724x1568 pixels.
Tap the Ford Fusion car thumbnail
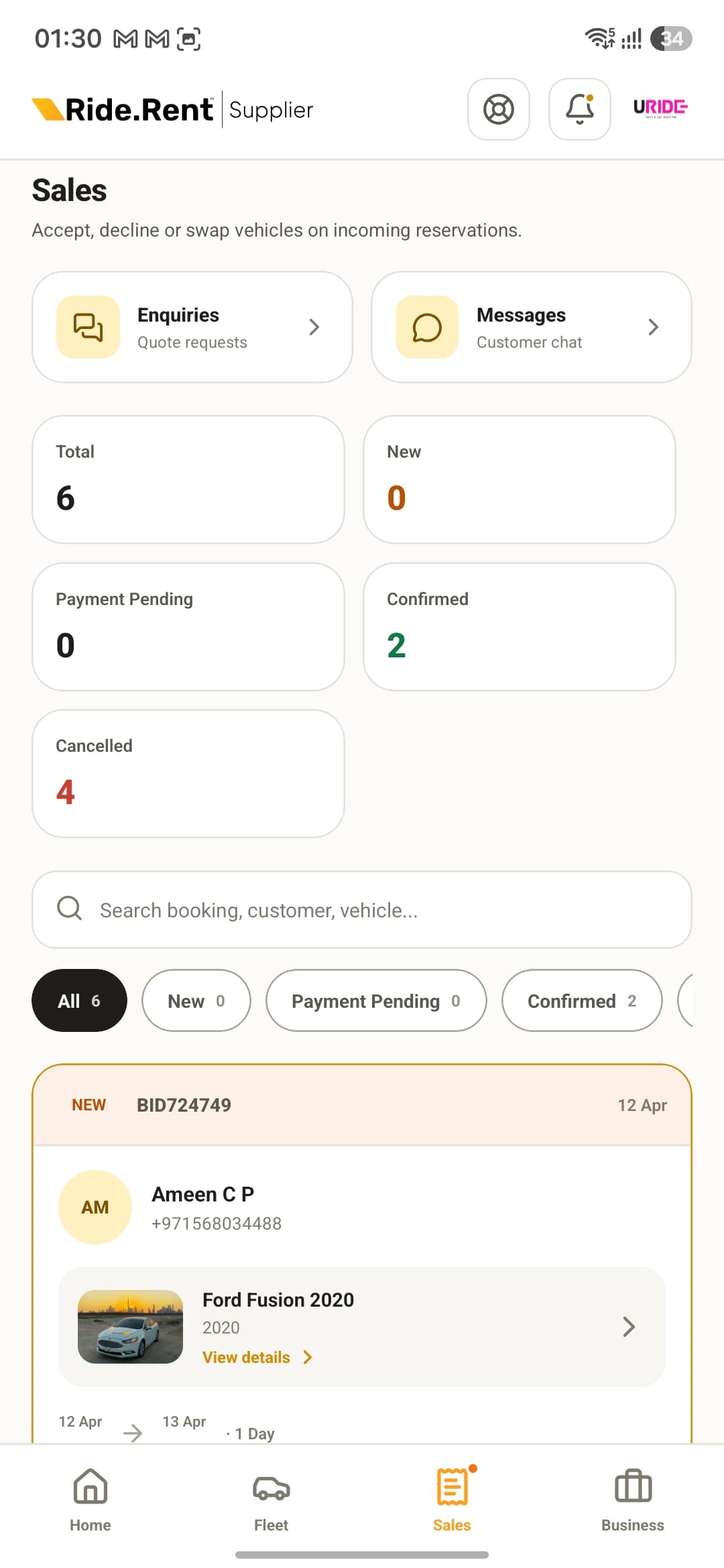[131, 1327]
